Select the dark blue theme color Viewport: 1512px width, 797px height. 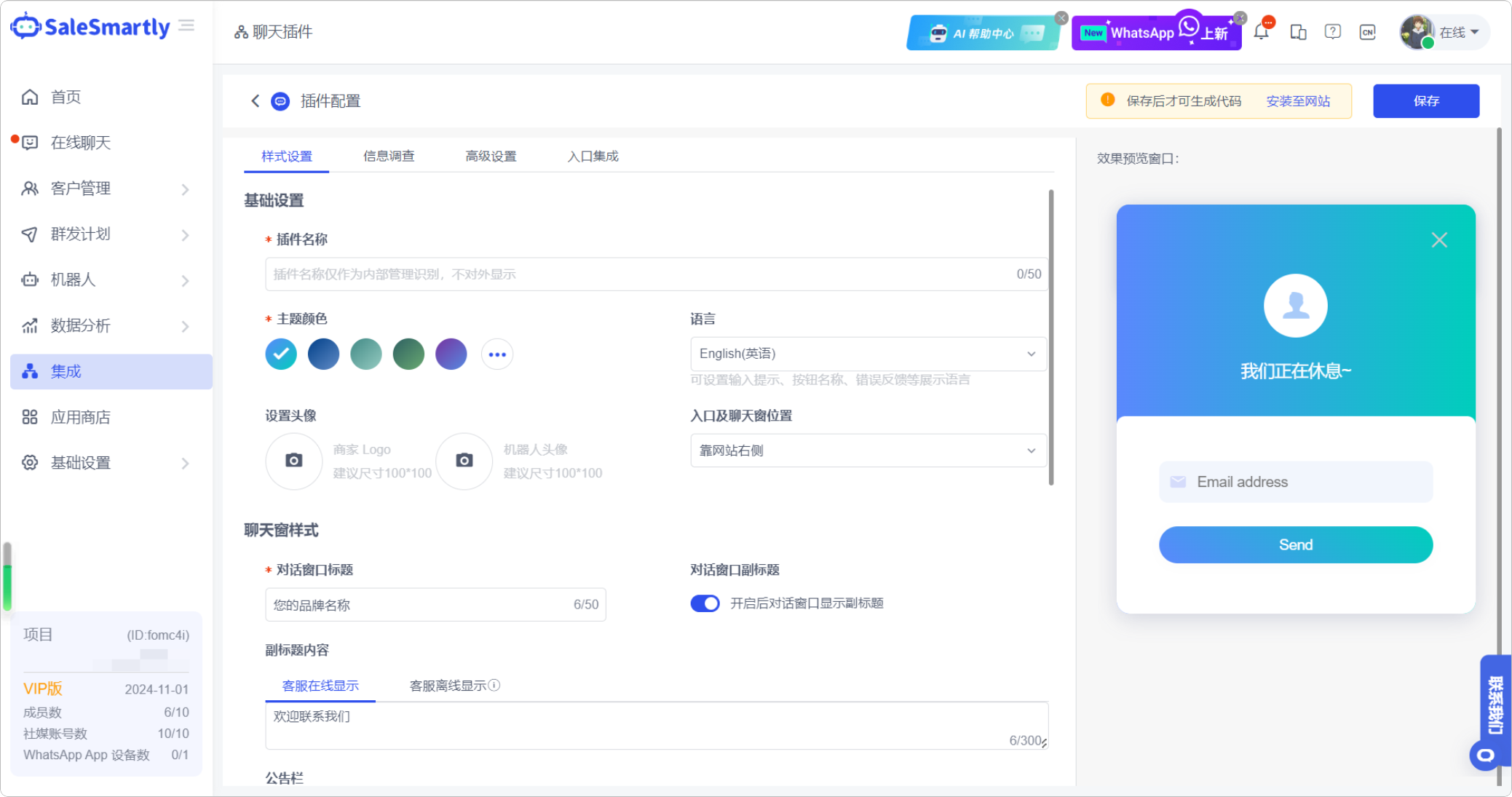coord(324,354)
